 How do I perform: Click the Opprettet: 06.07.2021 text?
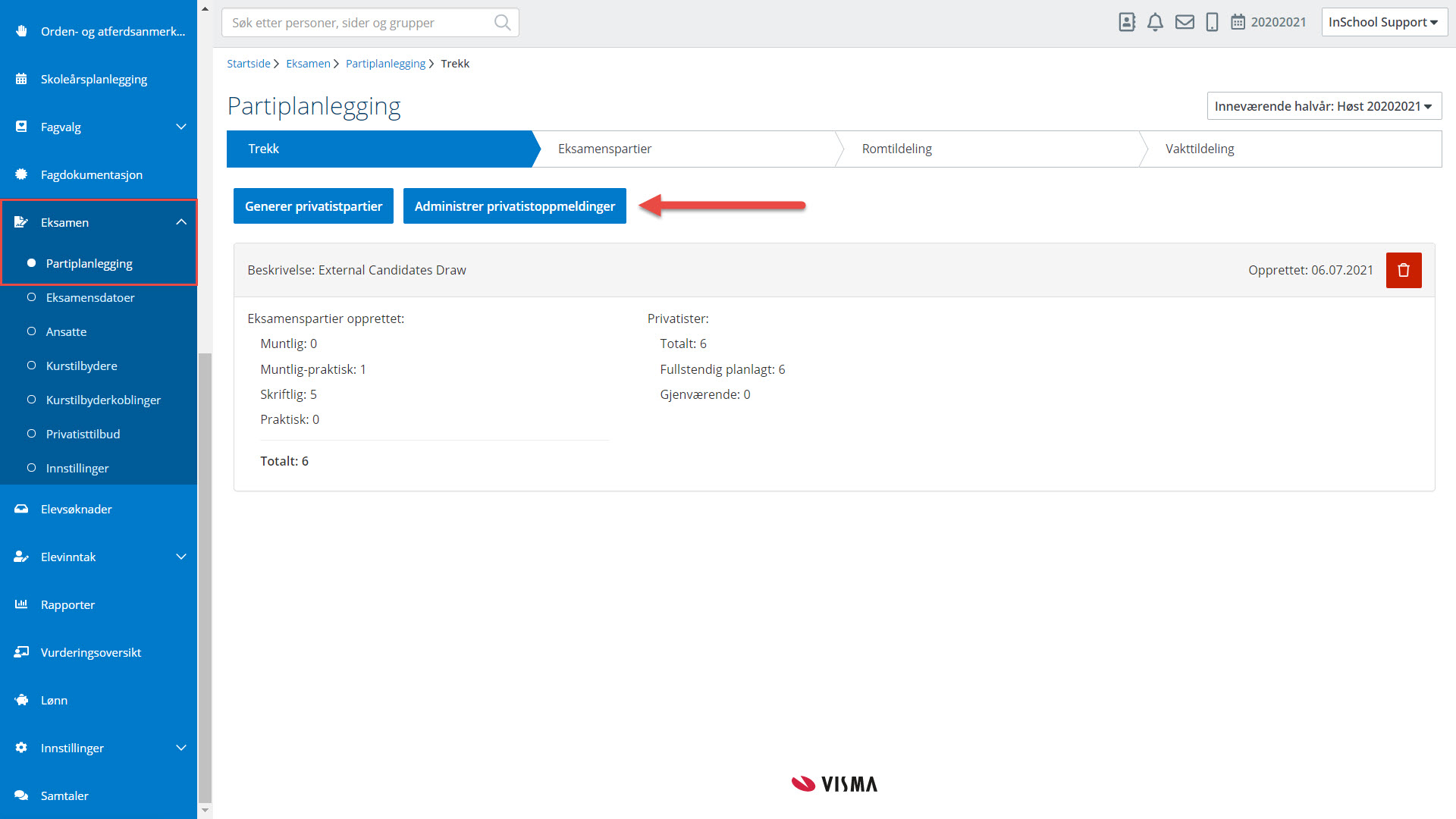coord(1310,270)
